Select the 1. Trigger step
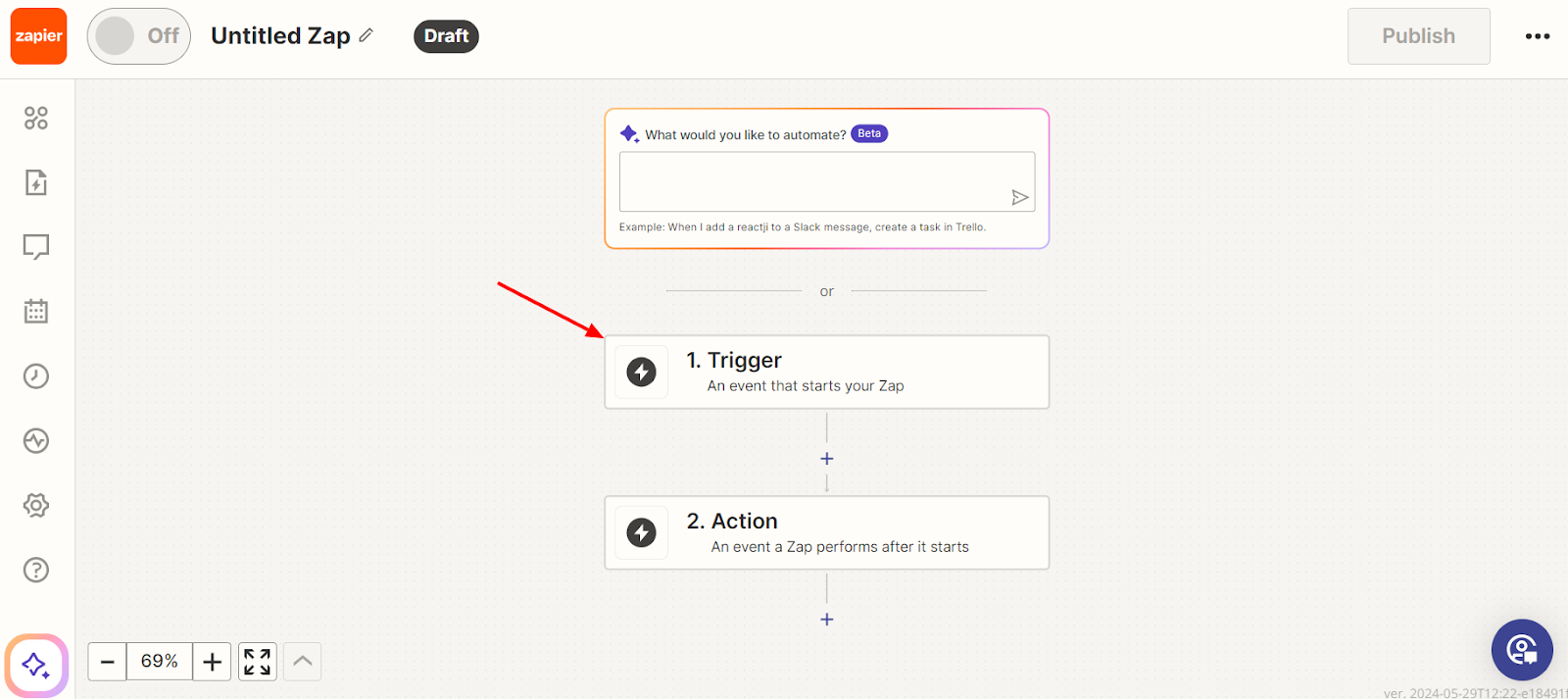The width and height of the screenshot is (1568, 699). [x=826, y=373]
